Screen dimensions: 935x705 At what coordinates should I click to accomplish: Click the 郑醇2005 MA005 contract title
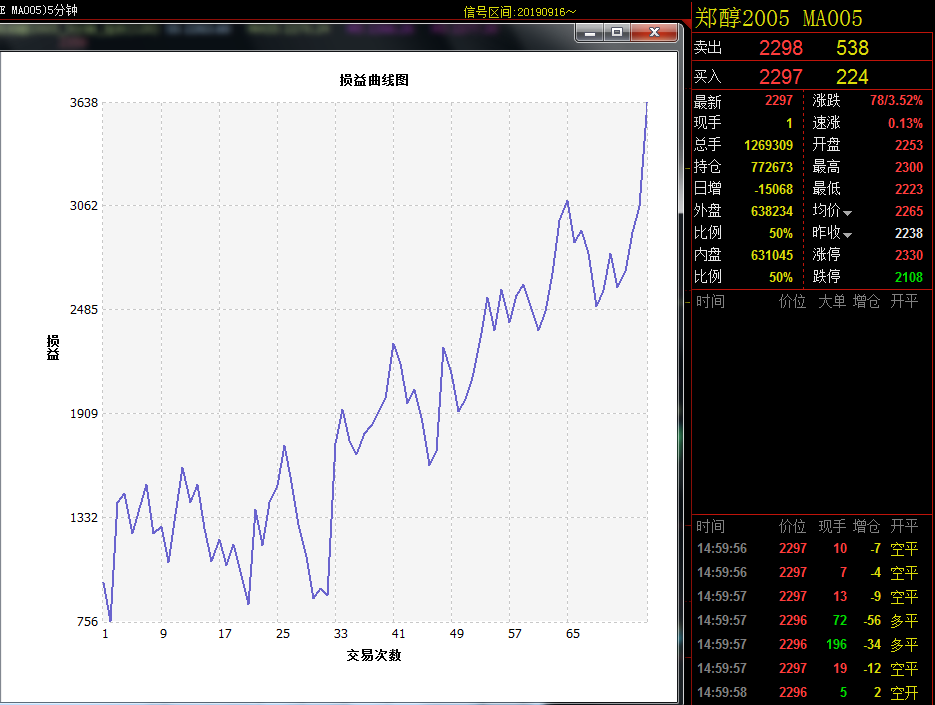(x=778, y=18)
